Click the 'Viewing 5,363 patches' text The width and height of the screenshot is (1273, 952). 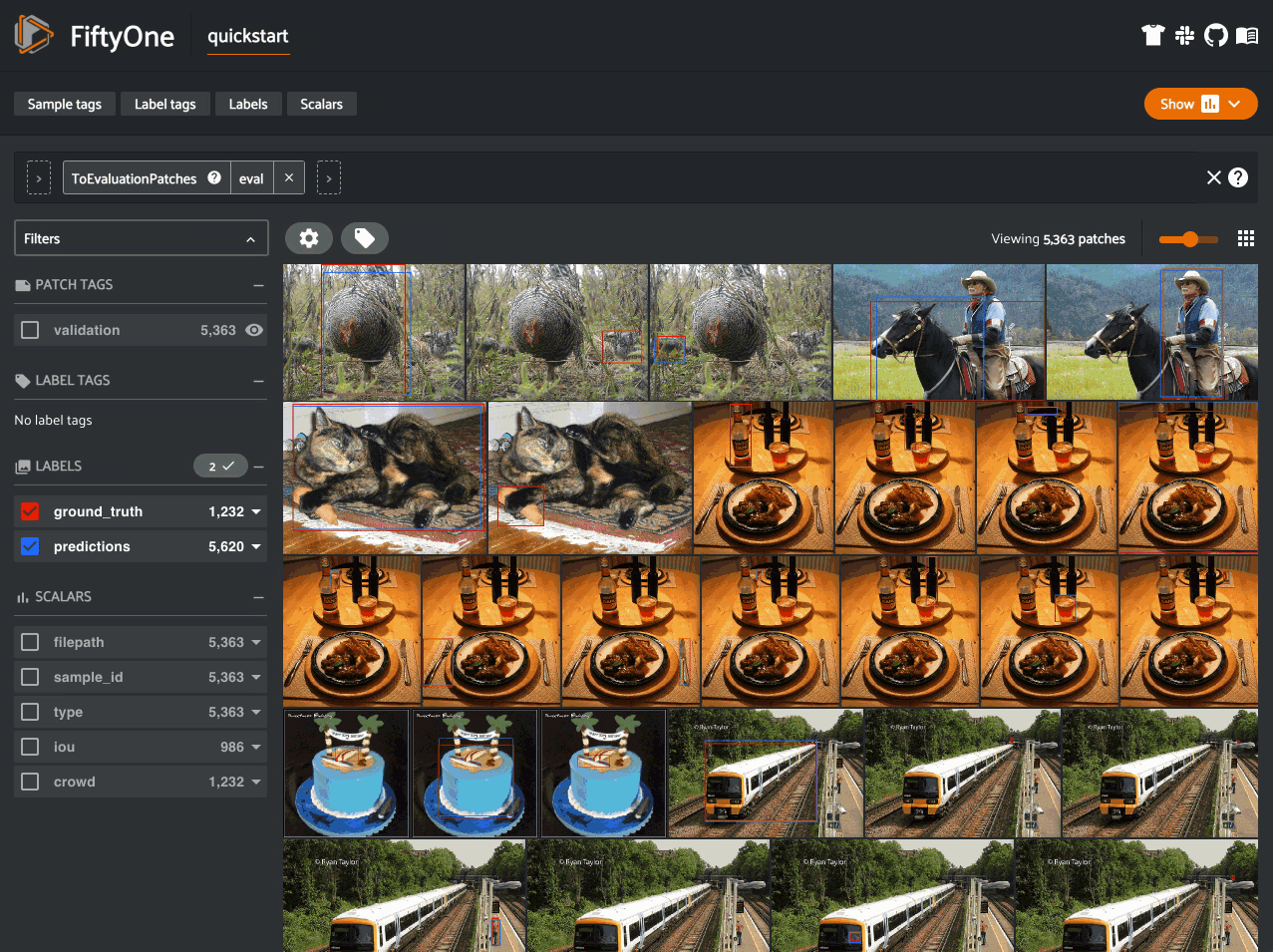(x=1058, y=238)
